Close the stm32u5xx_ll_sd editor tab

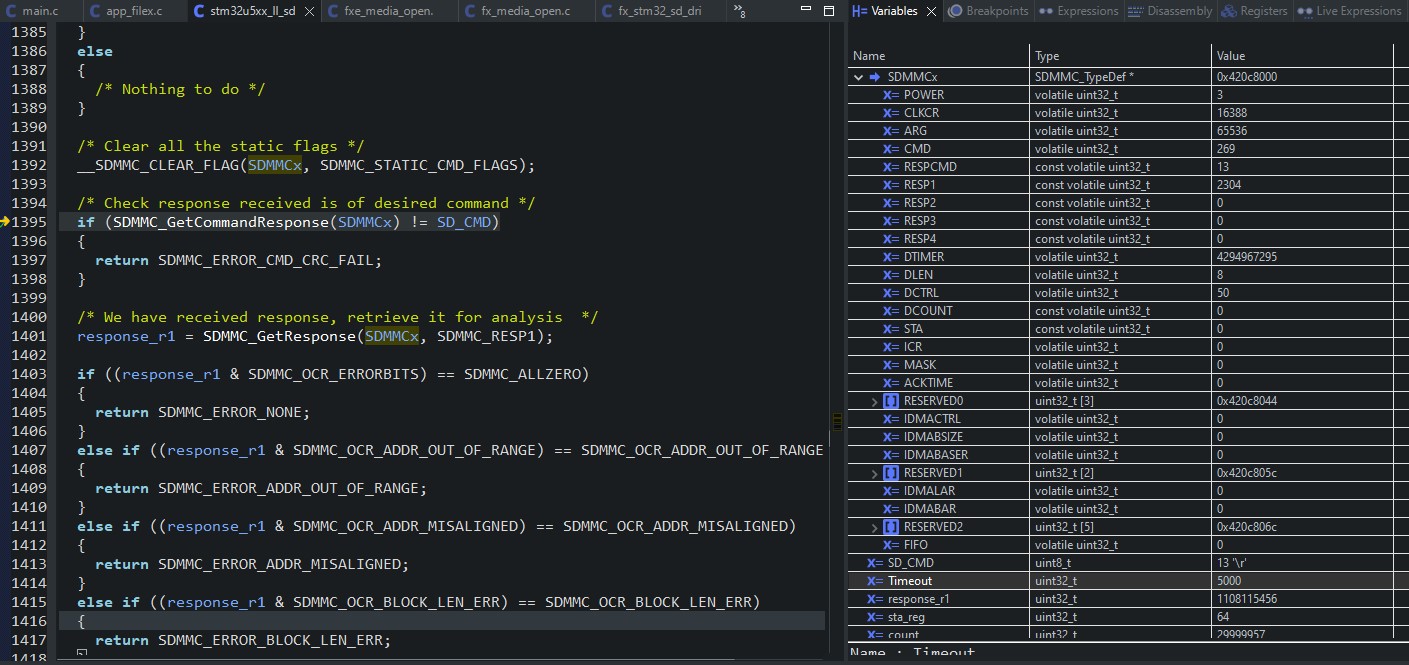pos(309,11)
